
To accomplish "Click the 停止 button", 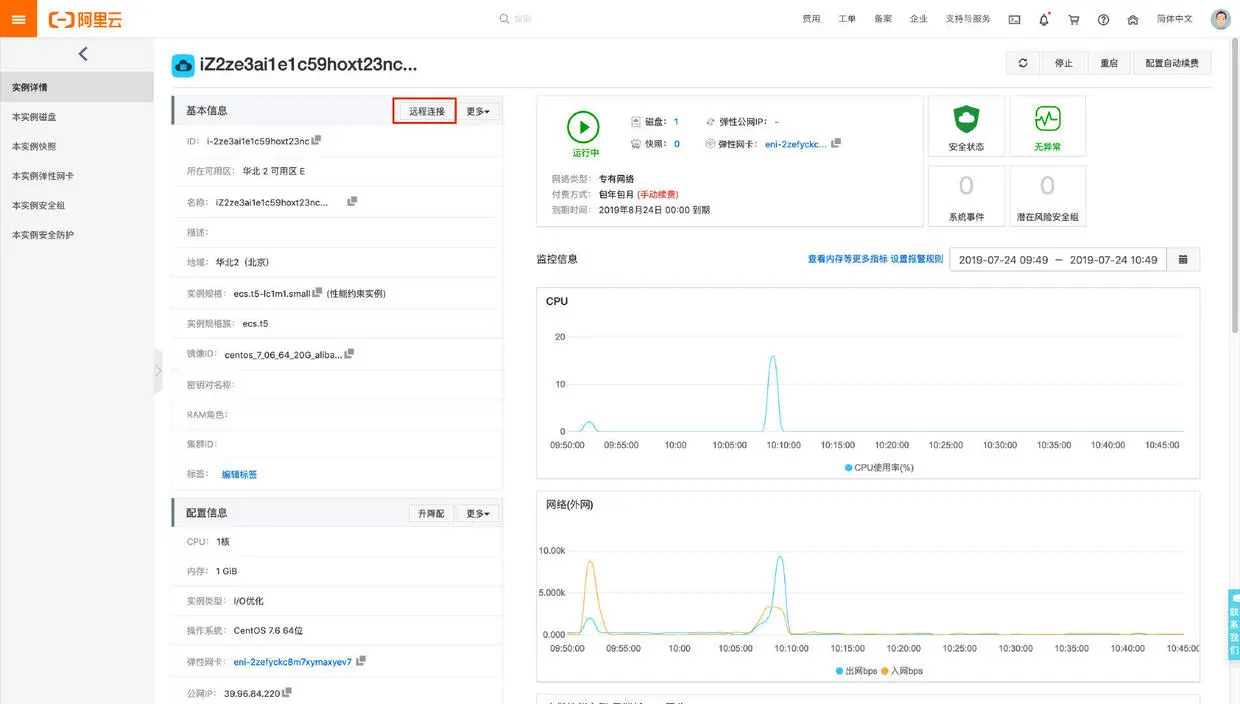I will tap(1064, 63).
